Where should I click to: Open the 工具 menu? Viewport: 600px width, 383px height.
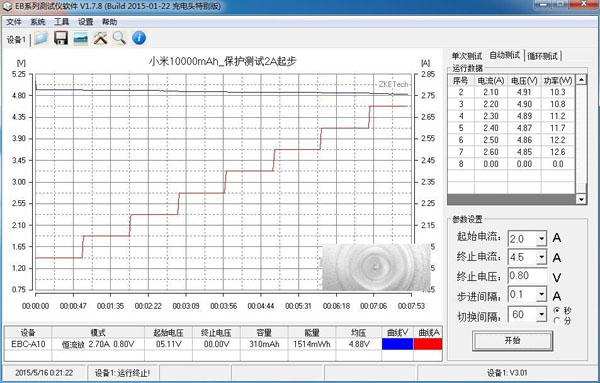(x=61, y=22)
